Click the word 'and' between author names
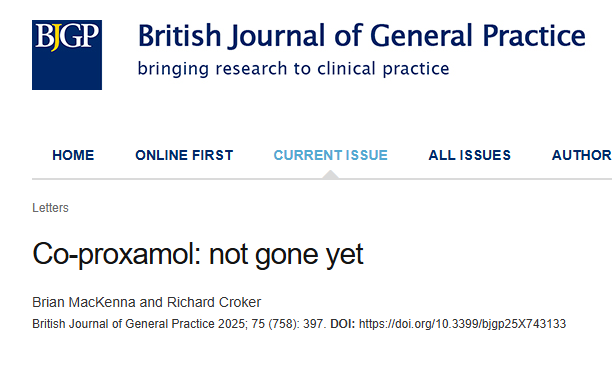The height and width of the screenshot is (365, 612). (151, 302)
